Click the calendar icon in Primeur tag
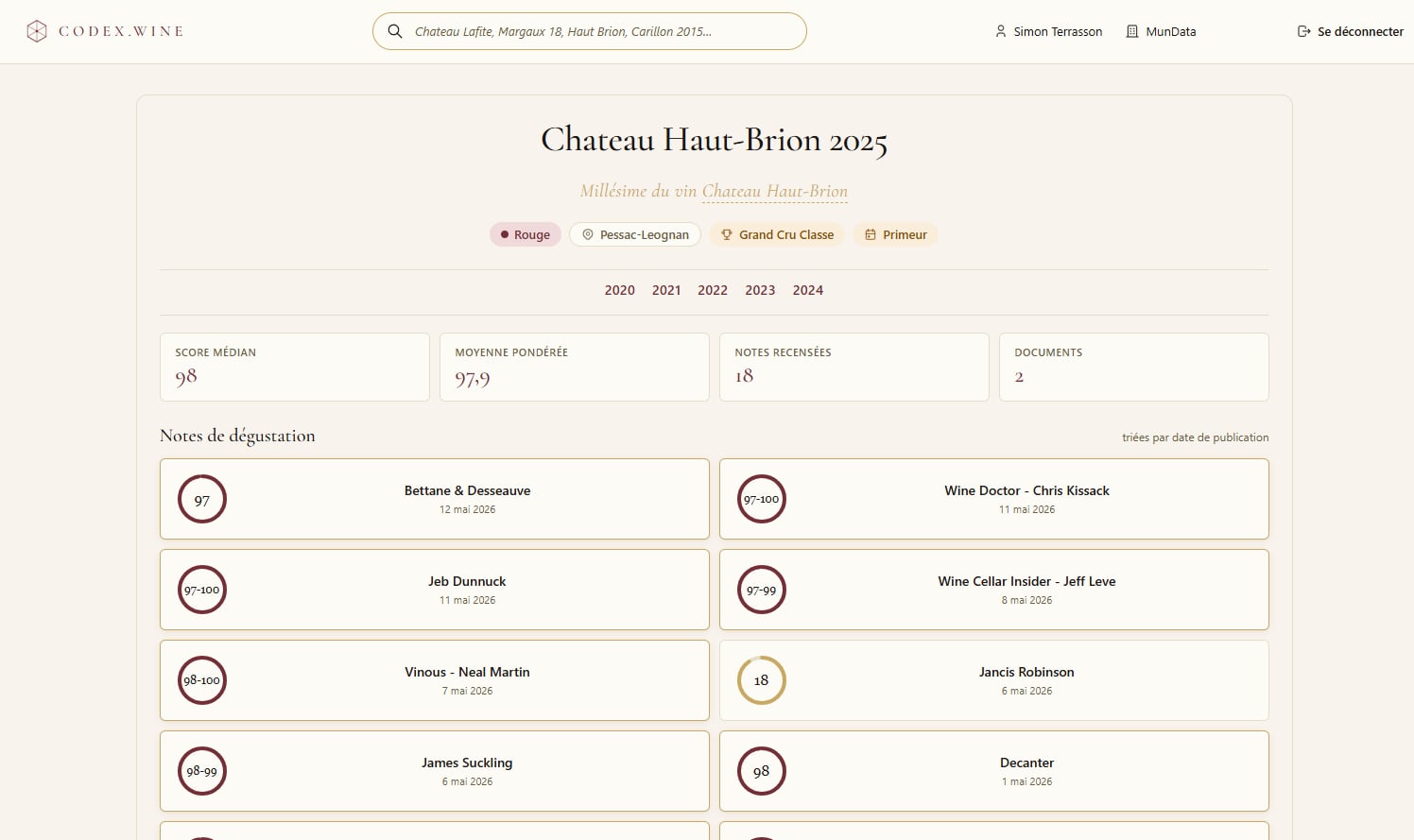 pyautogui.click(x=871, y=234)
